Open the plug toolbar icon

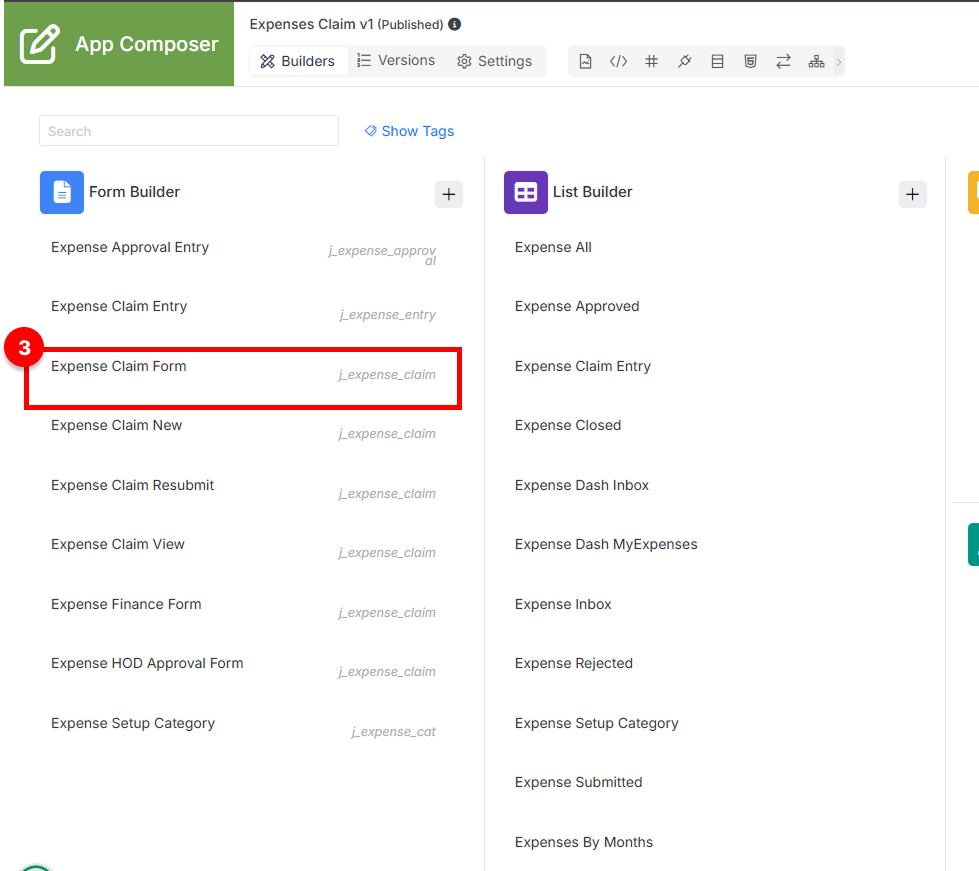pyautogui.click(x=684, y=61)
